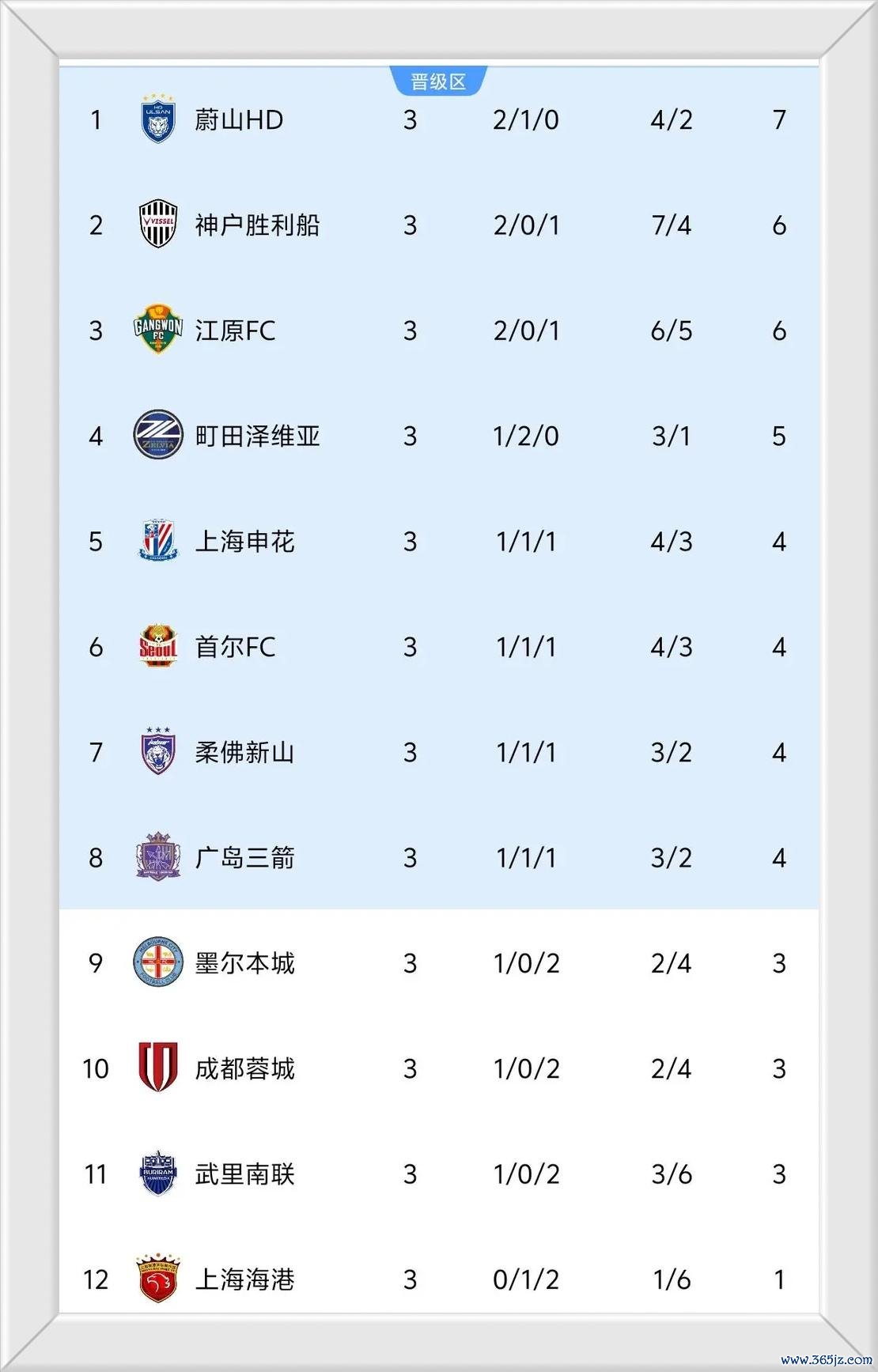Click 町田泽维亚 win/draw/loss record 1/2/0

(526, 436)
